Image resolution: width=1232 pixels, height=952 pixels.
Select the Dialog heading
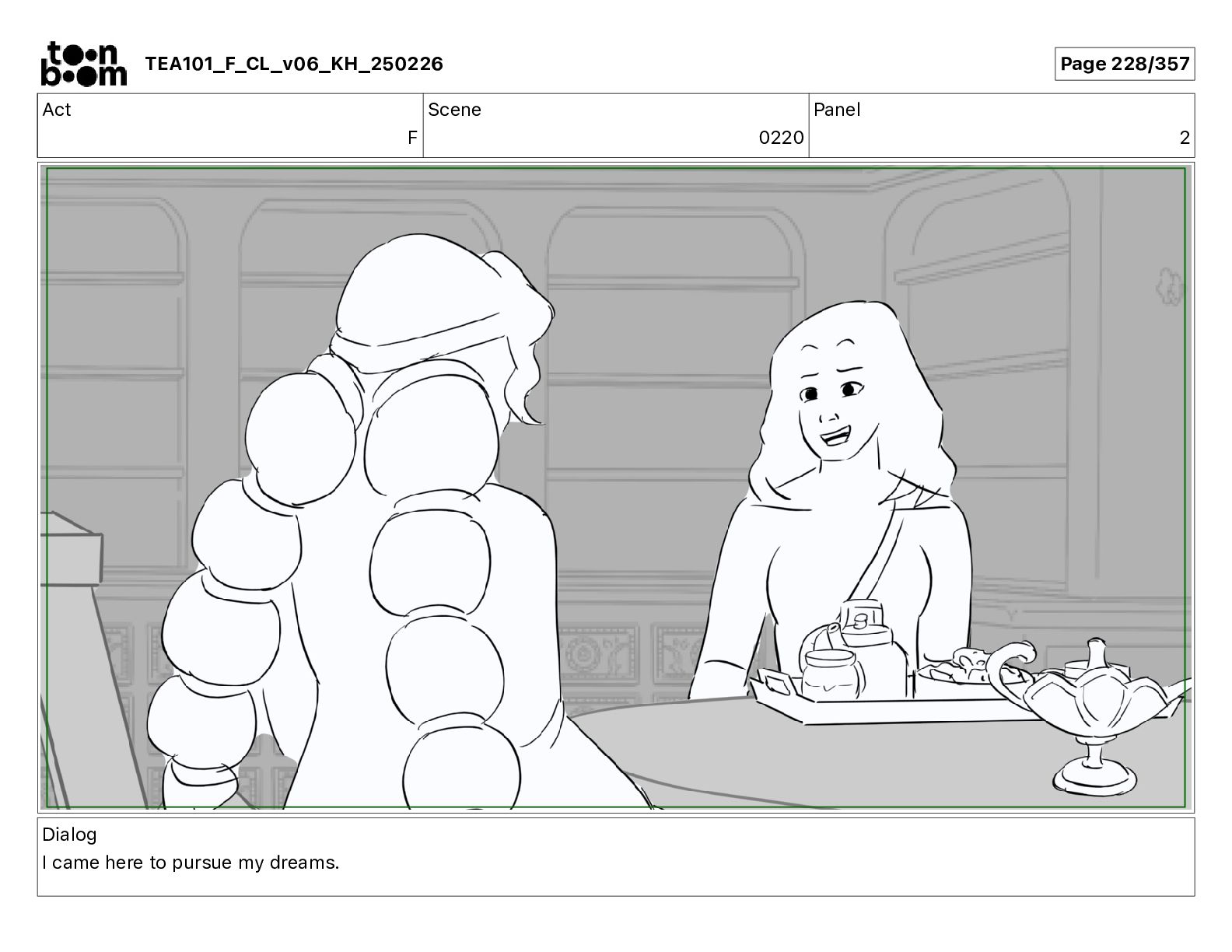69,835
